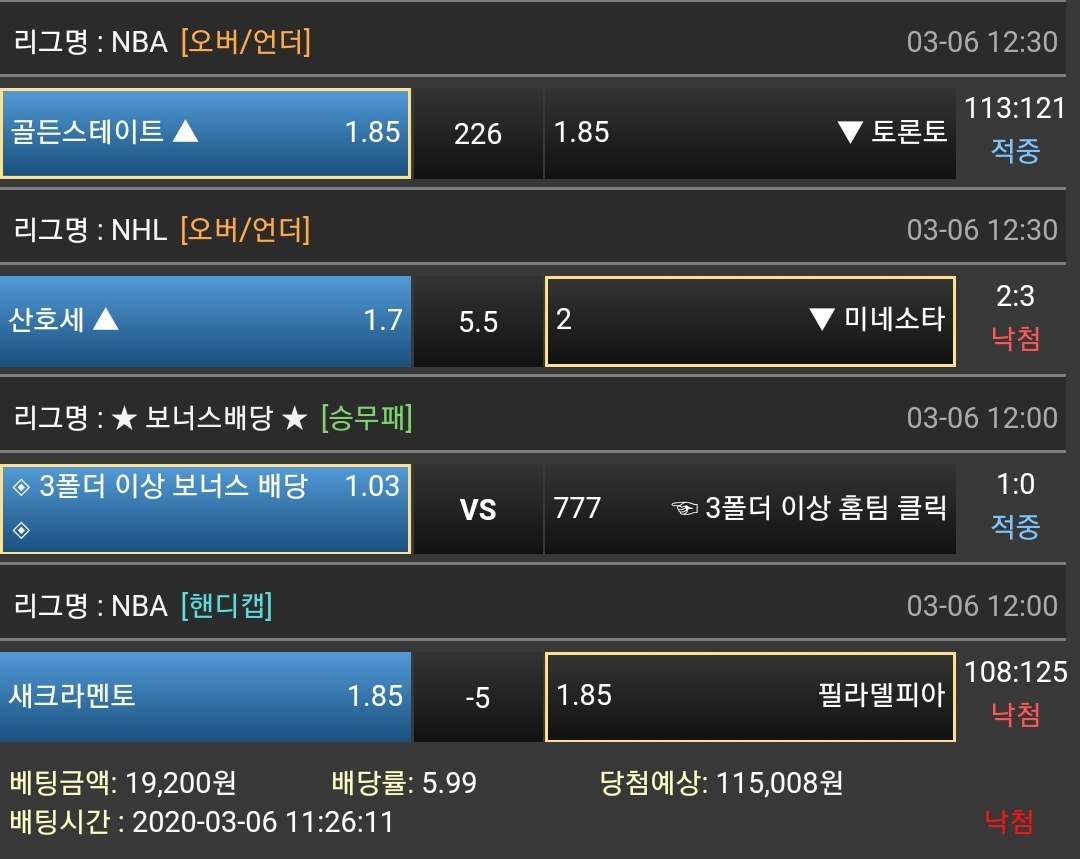Click the 226 total points line

point(478,134)
